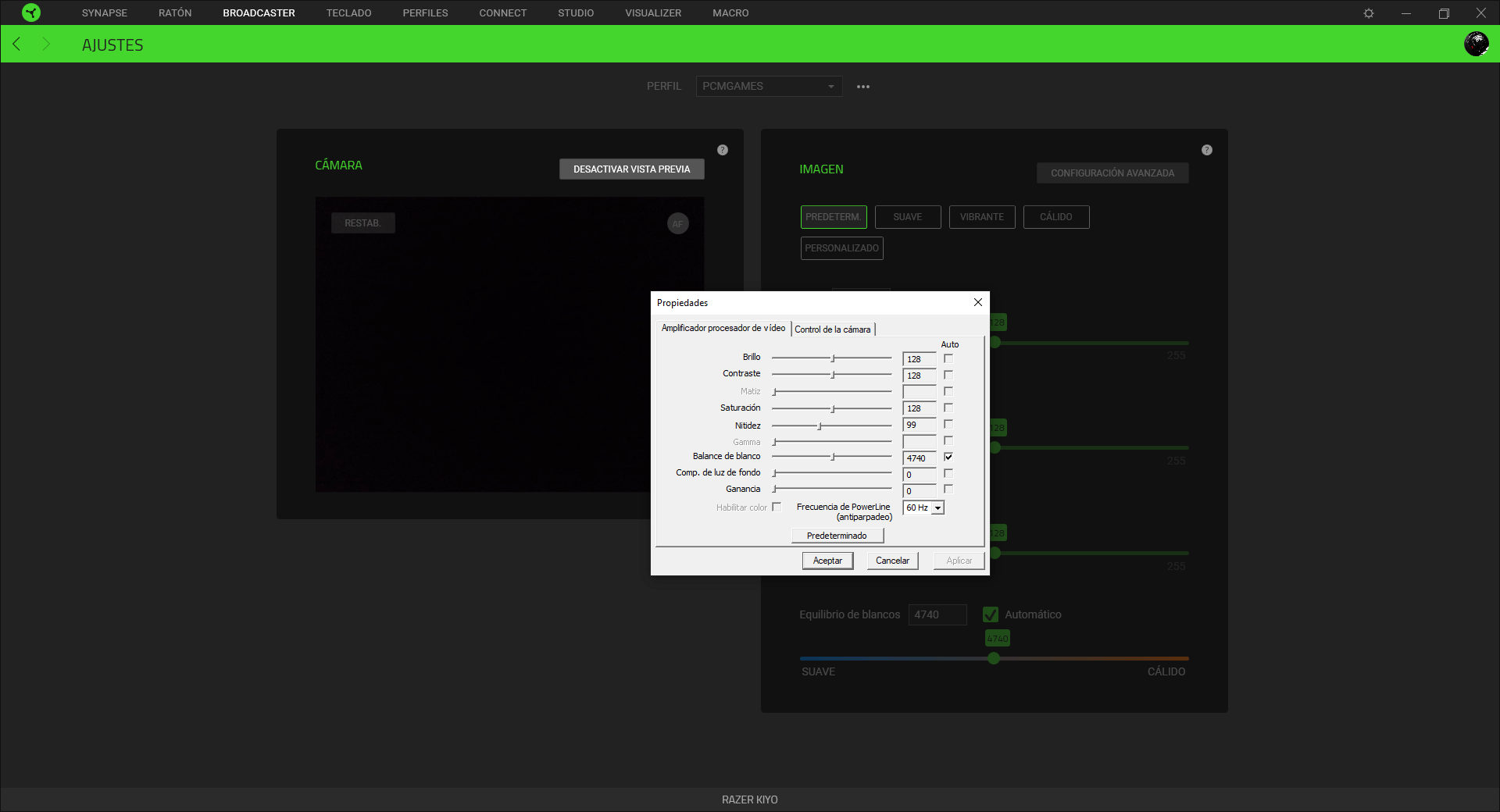The height and width of the screenshot is (812, 1500).
Task: Enable Auto checkbox for Brillo
Action: (x=948, y=358)
